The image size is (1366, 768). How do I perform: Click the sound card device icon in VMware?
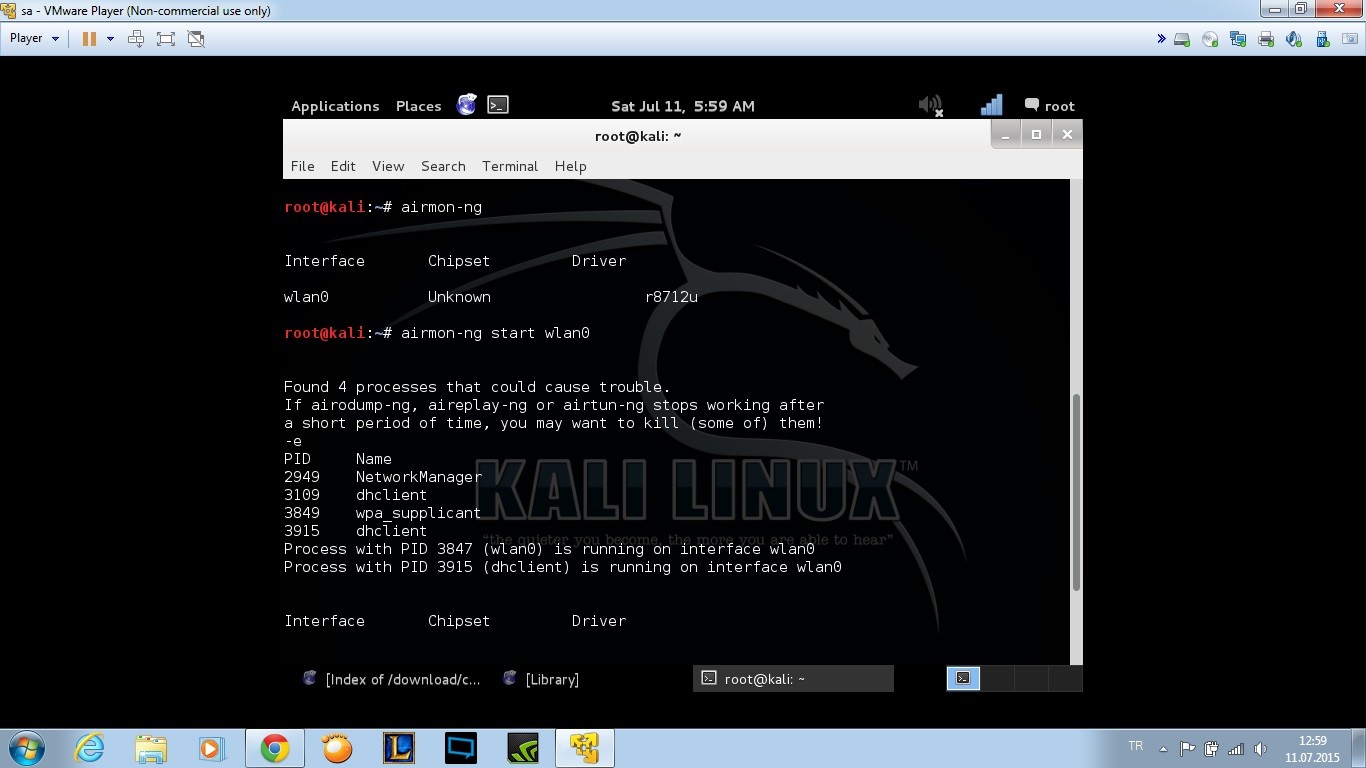pos(1294,39)
